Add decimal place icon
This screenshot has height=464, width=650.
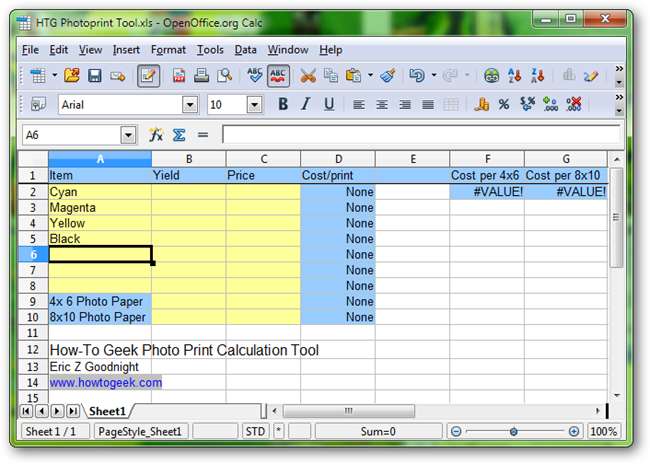(551, 104)
